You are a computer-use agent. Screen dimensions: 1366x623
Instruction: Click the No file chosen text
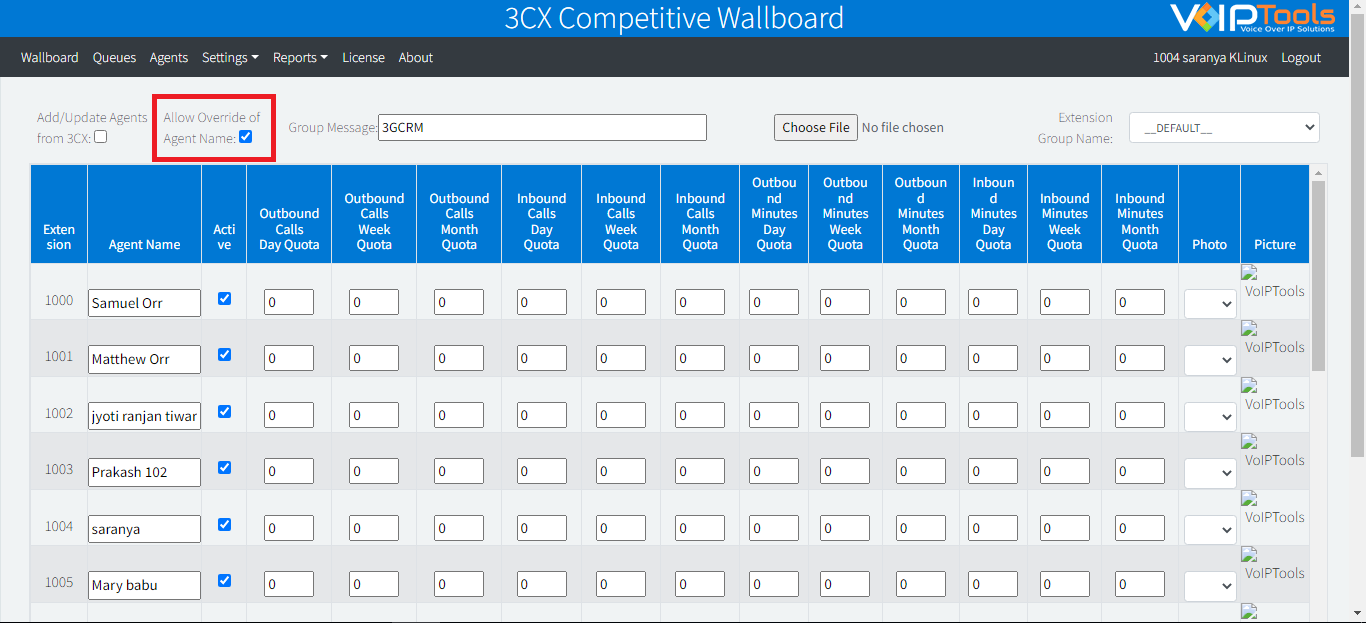pyautogui.click(x=903, y=127)
